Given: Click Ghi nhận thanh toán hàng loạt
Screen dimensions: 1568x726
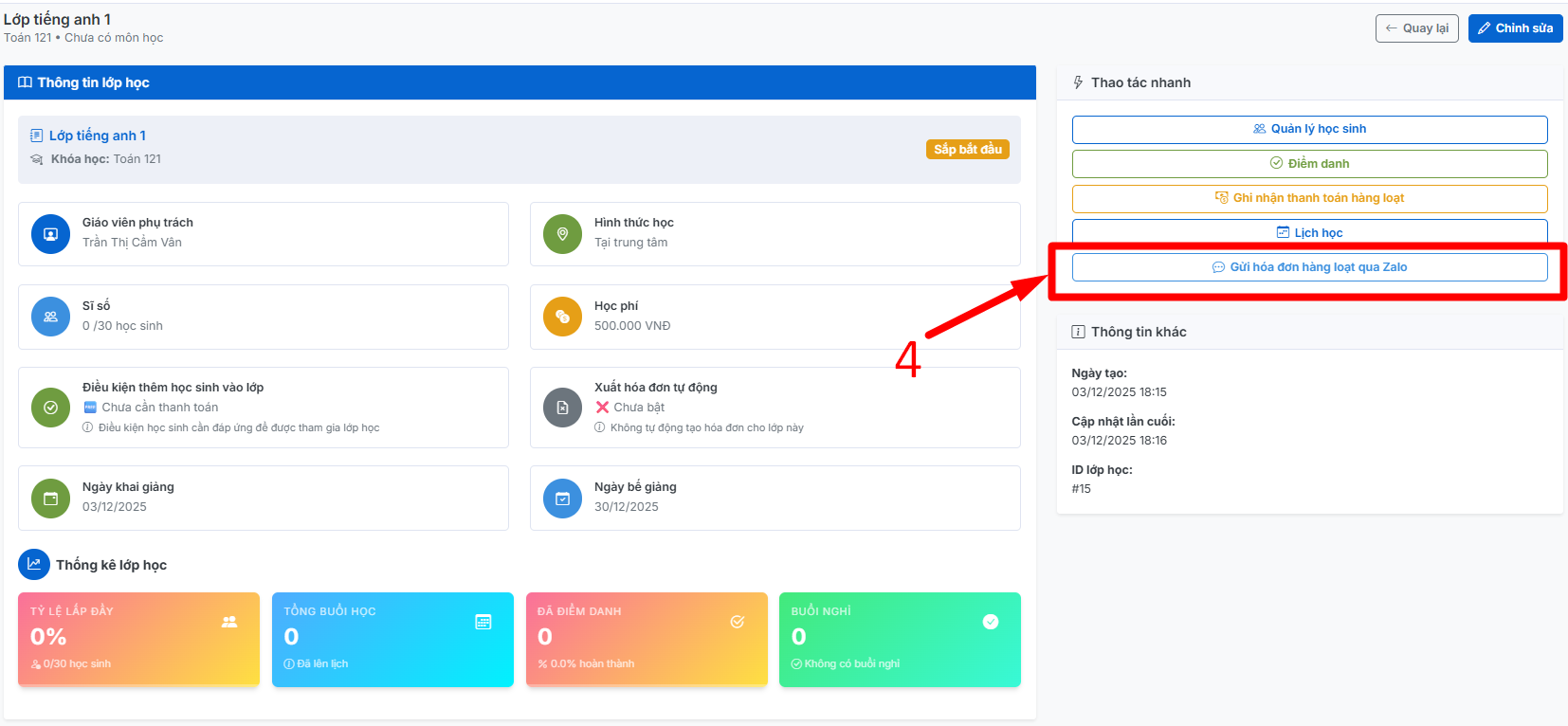Looking at the screenshot, I should (x=1309, y=198).
